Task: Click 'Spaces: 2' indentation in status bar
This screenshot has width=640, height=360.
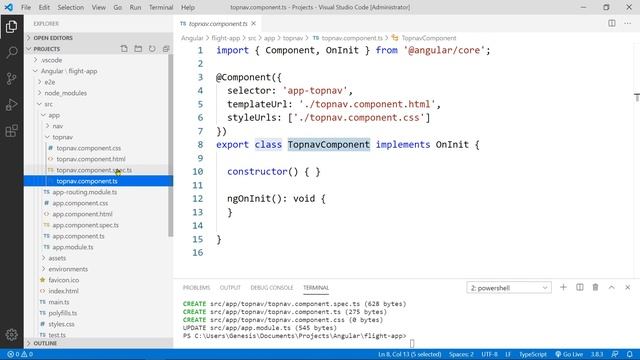Action: coord(461,354)
